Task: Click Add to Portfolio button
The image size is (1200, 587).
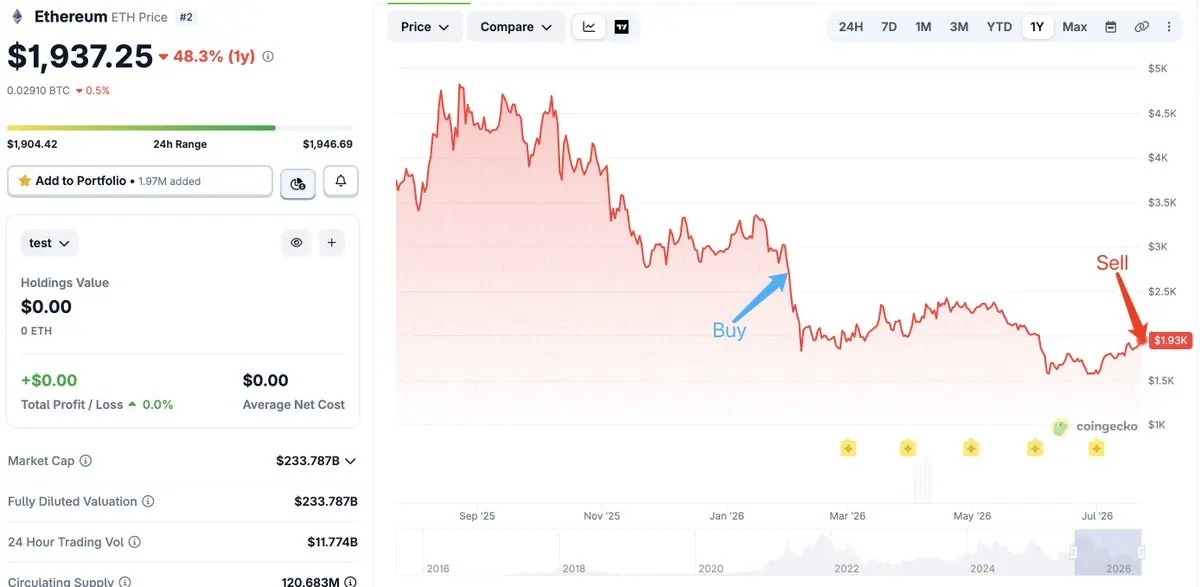Action: [140, 181]
